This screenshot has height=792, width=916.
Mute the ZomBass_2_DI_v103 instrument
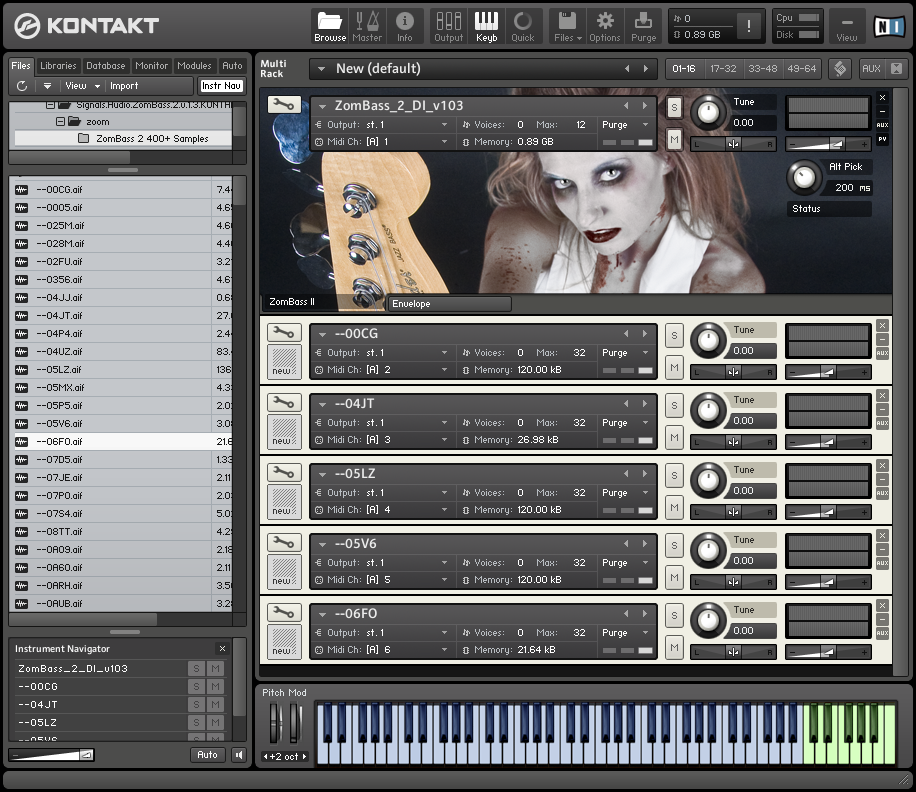click(x=674, y=139)
